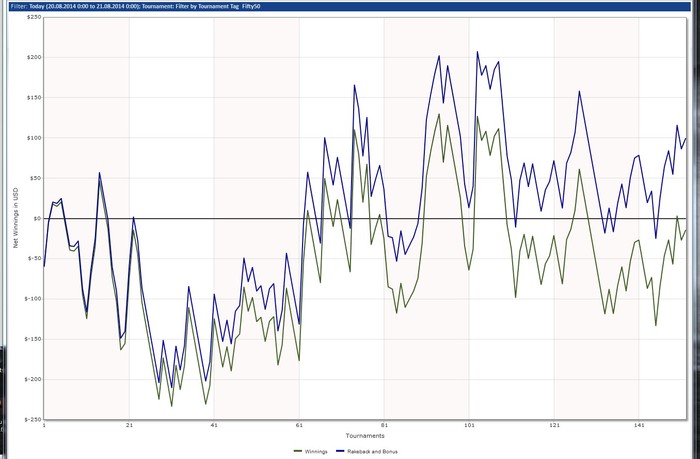The width and height of the screenshot is (700, 459).
Task: Toggle the Winnings series label in legend
Action: click(x=316, y=451)
